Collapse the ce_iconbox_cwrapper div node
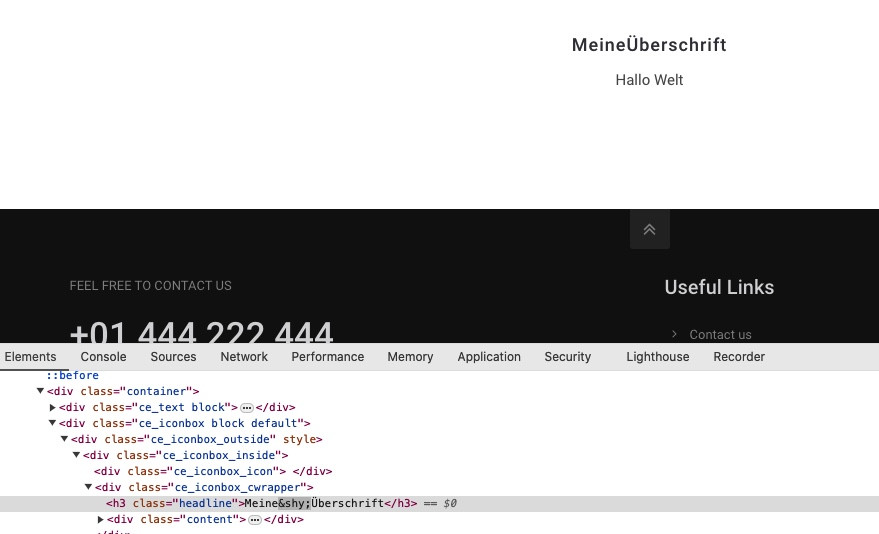The width and height of the screenshot is (879, 534). [89, 488]
